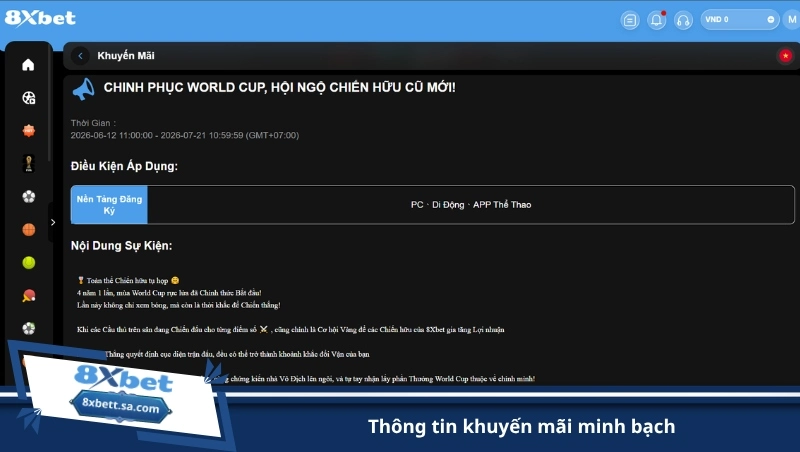The width and height of the screenshot is (800, 452).
Task: Open the live sports ball icon in sidebar
Action: pos(29,98)
